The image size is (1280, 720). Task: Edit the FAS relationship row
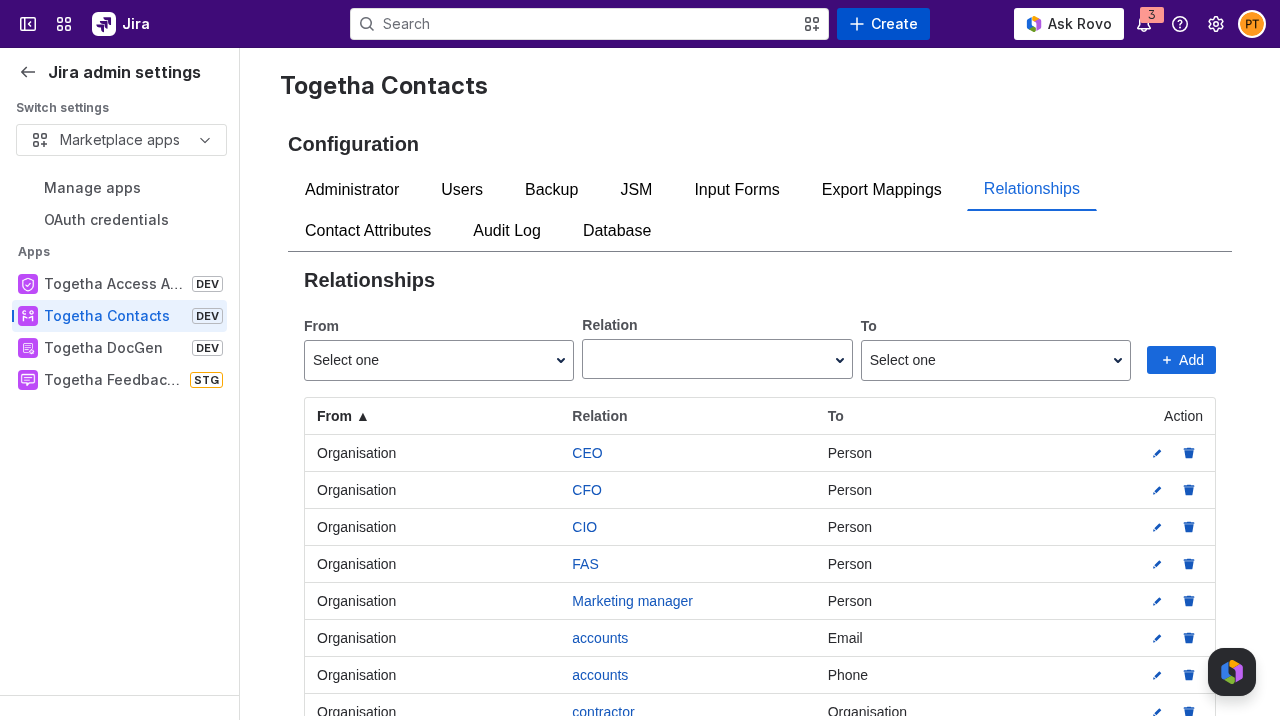[x=1157, y=564]
